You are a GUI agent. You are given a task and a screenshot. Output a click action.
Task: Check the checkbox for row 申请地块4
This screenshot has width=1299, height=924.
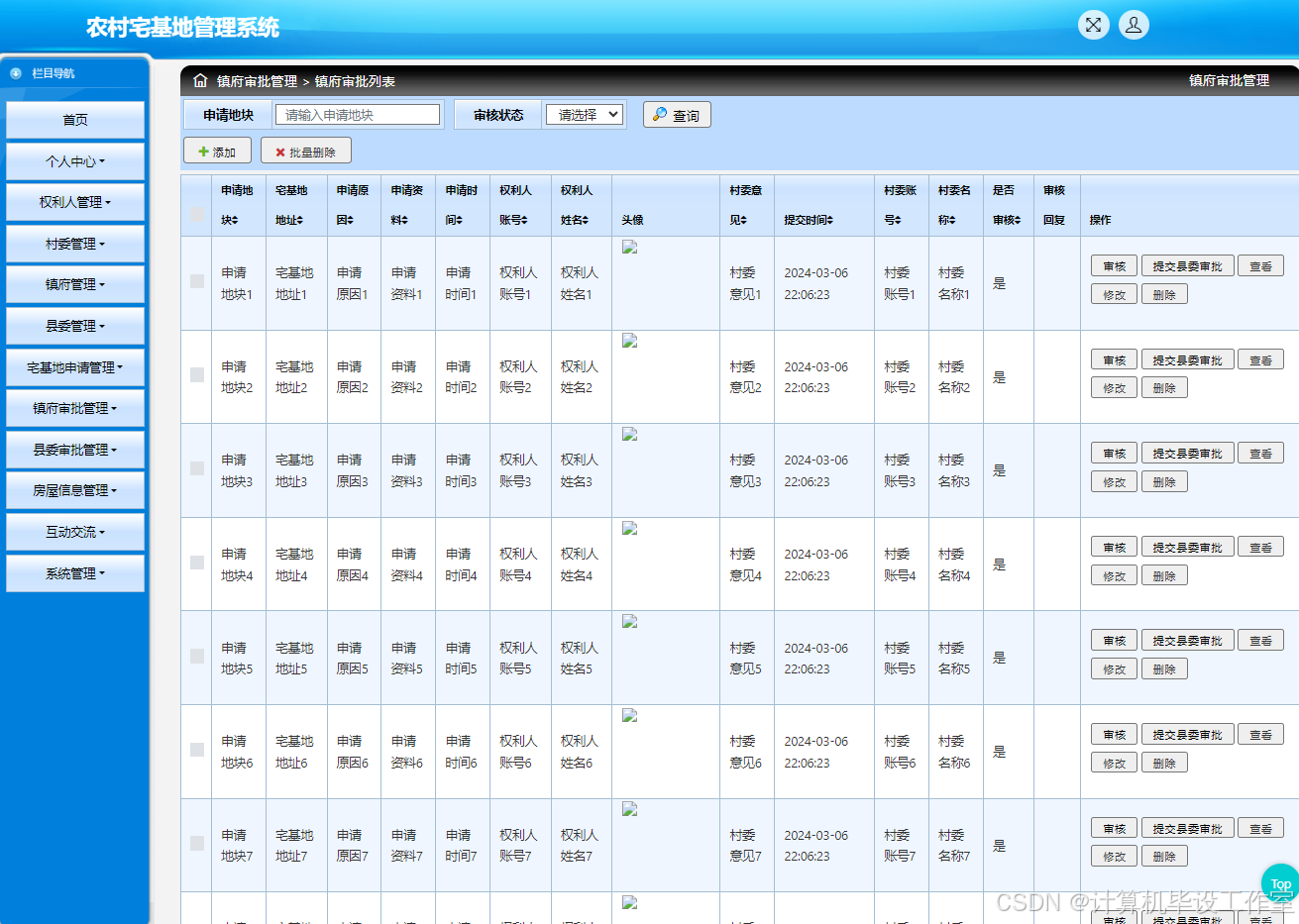196,563
